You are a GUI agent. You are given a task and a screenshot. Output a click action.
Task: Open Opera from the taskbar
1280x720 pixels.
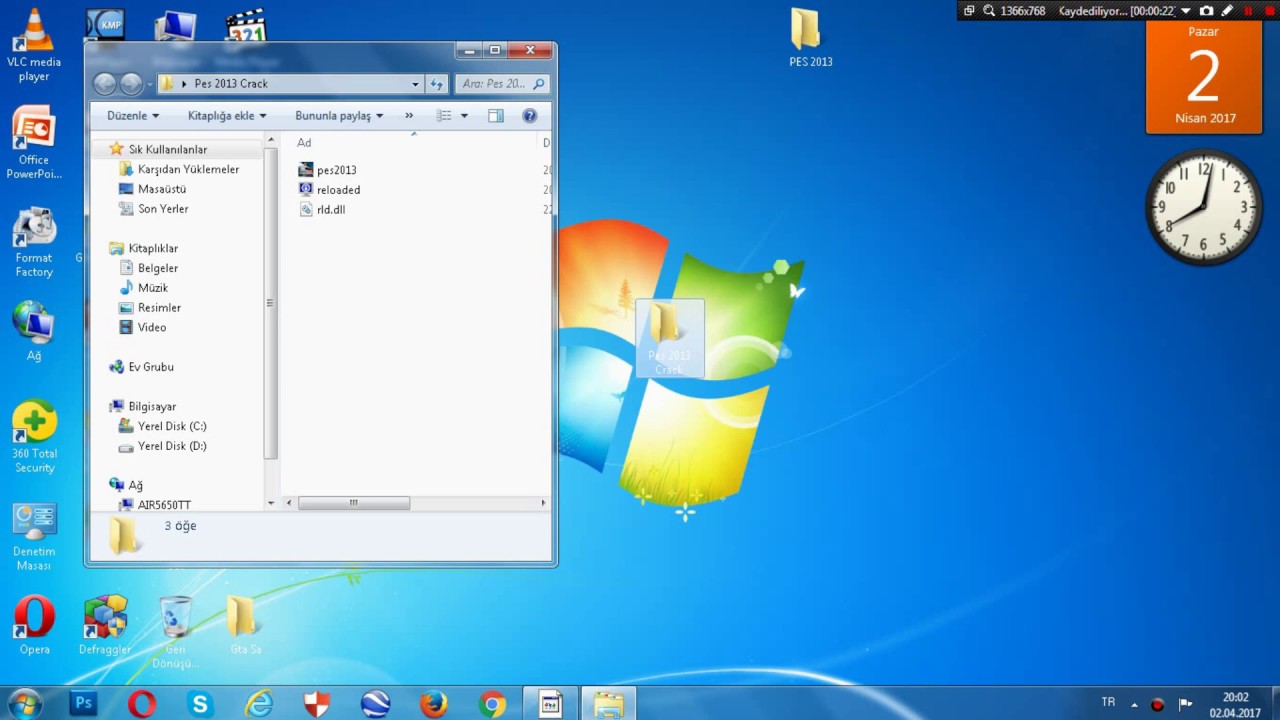142,704
